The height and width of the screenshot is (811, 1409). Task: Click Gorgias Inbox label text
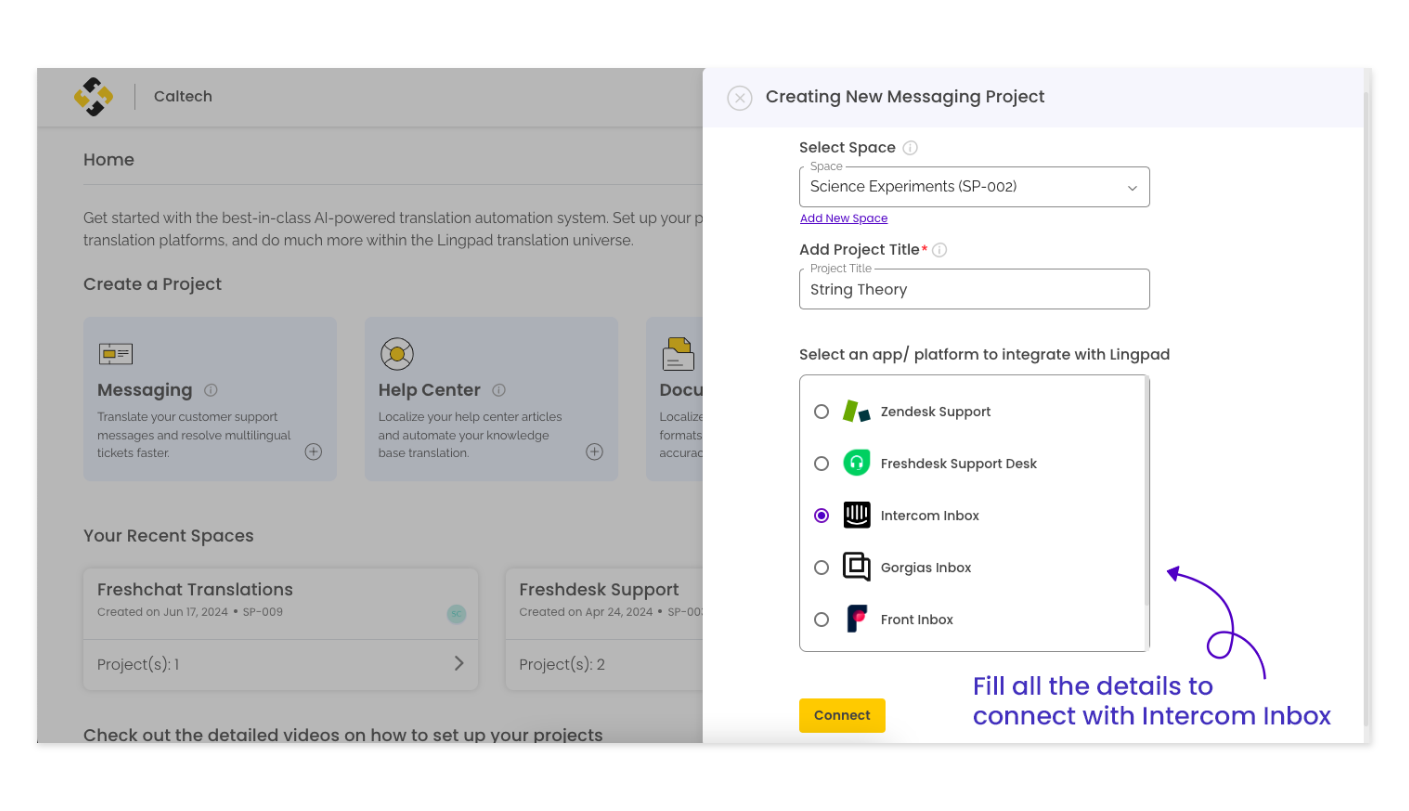tap(926, 568)
